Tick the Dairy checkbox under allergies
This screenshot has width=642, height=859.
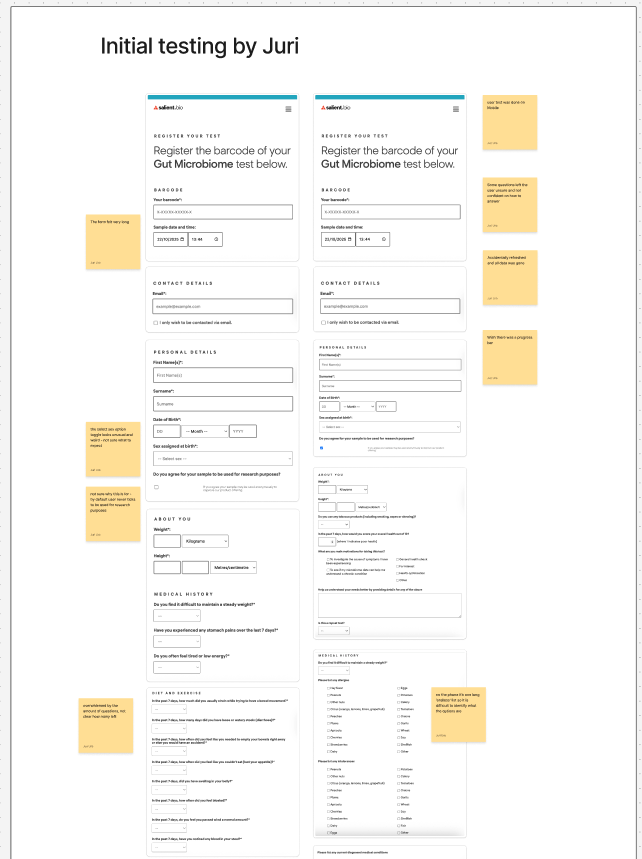pyautogui.click(x=329, y=752)
